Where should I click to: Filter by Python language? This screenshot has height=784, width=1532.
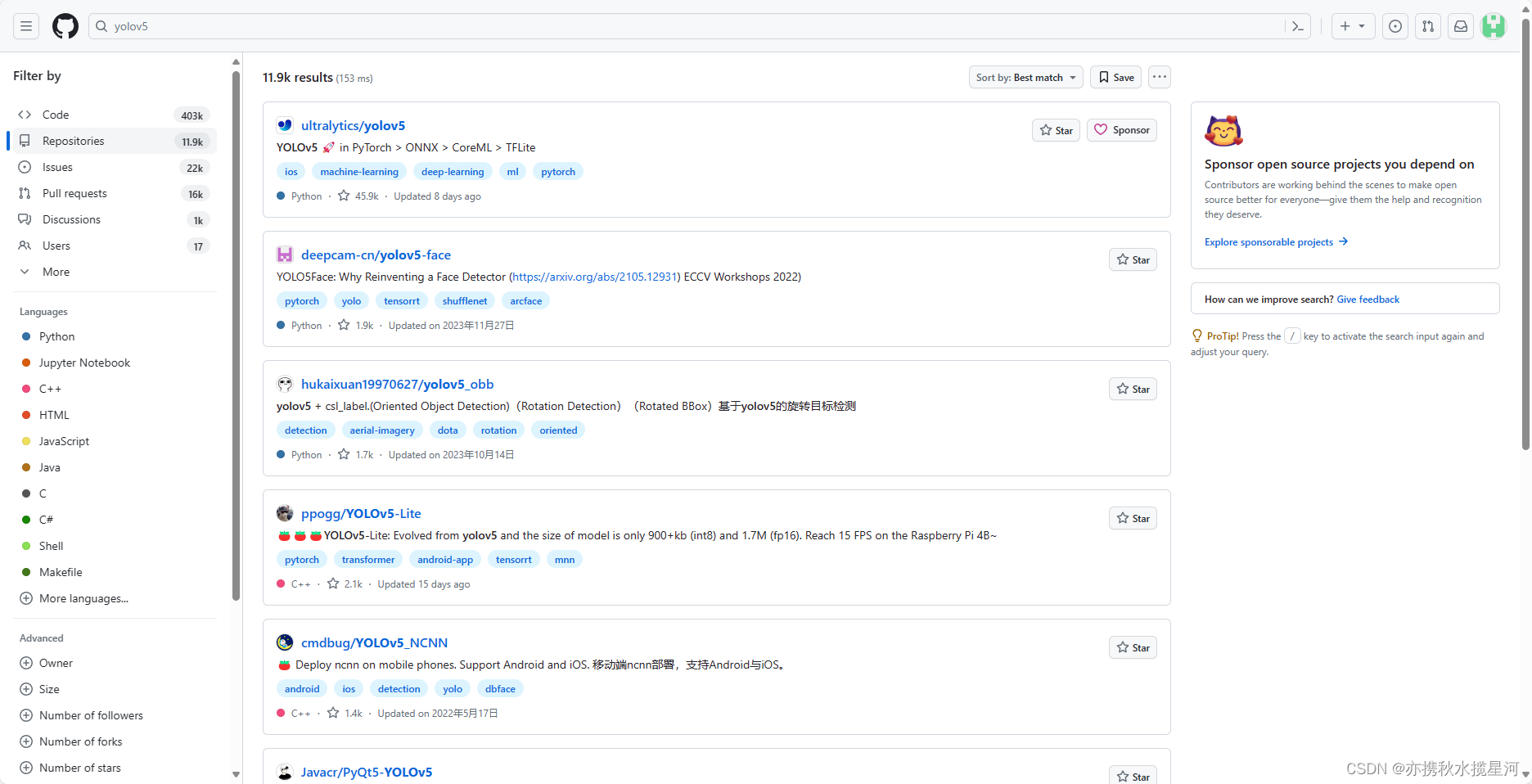(x=115, y=336)
